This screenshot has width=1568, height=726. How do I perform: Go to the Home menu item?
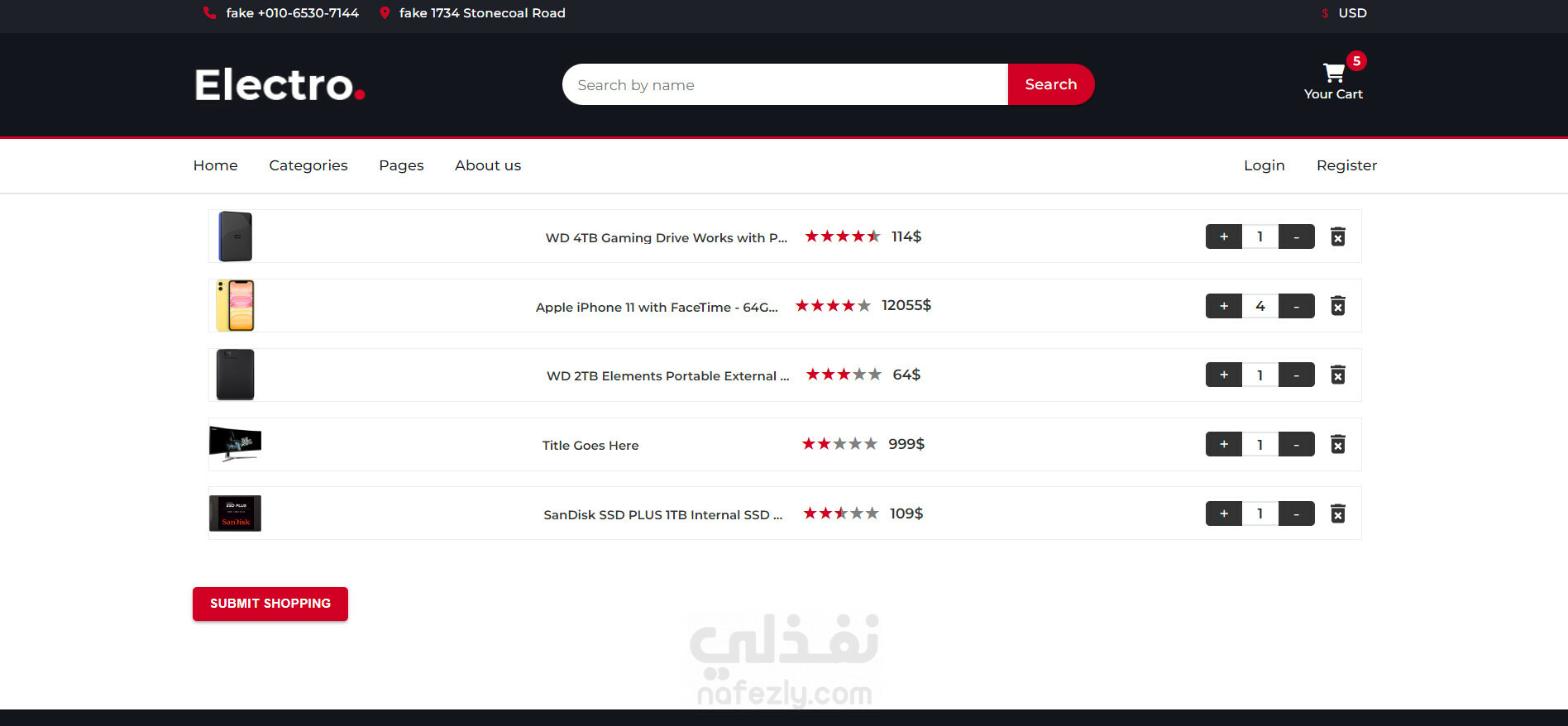tap(216, 165)
